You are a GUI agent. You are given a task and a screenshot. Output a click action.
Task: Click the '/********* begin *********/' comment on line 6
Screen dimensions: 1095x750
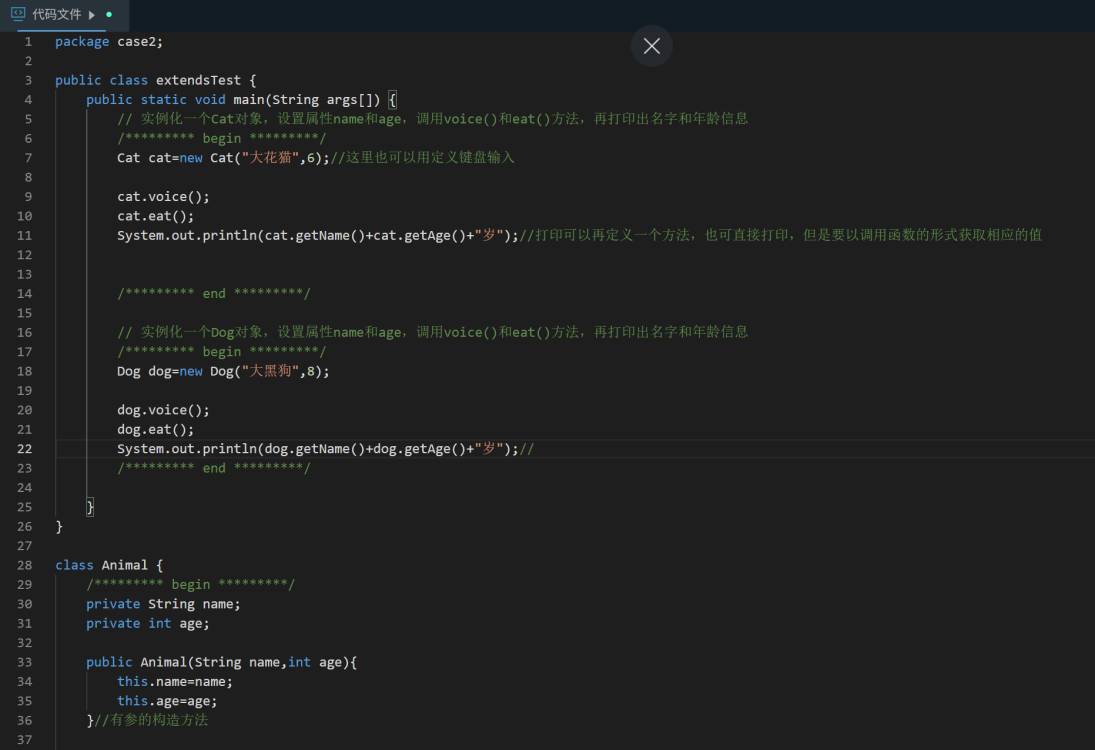[x=221, y=138]
